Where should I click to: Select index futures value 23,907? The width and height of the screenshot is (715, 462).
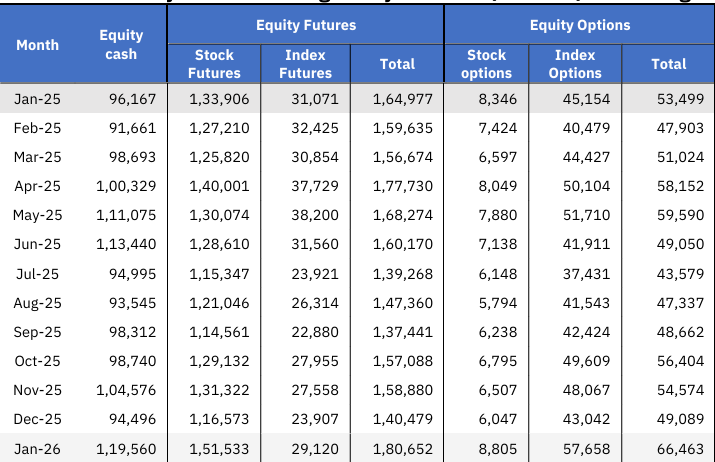[x=315, y=419]
